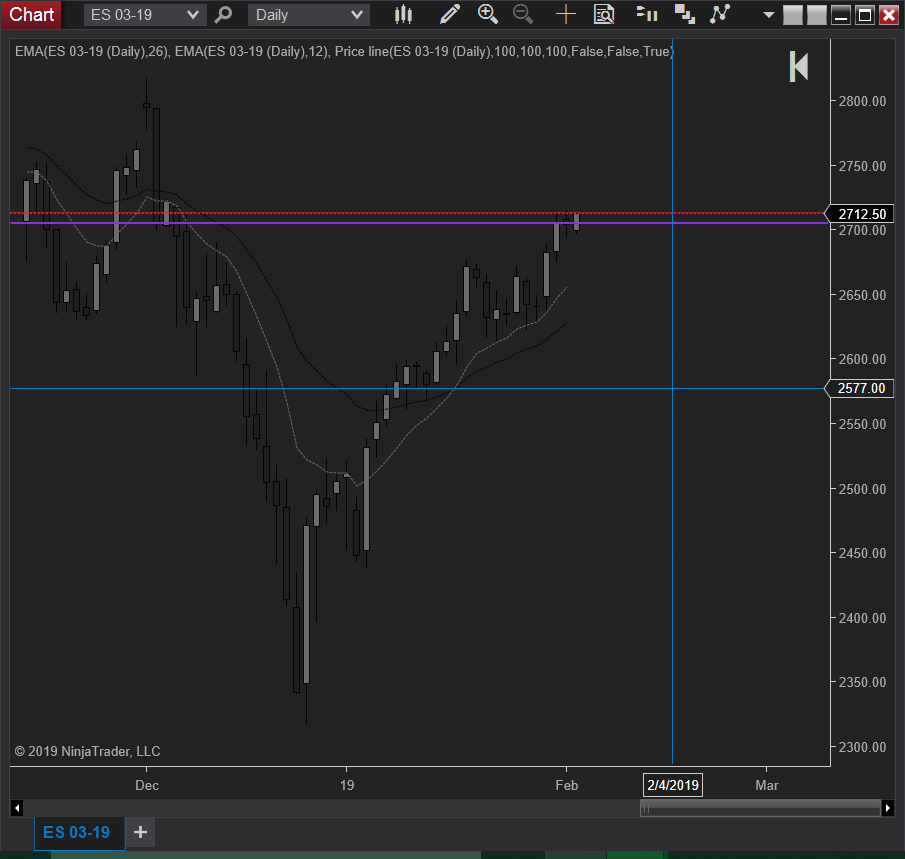The image size is (905, 859).
Task: Select the drawing tools pencil icon
Action: pyautogui.click(x=450, y=14)
